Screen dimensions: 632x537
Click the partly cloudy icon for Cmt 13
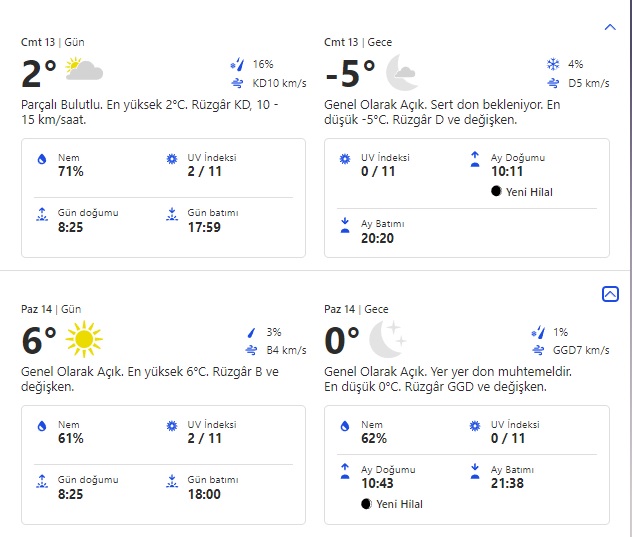click(x=84, y=70)
